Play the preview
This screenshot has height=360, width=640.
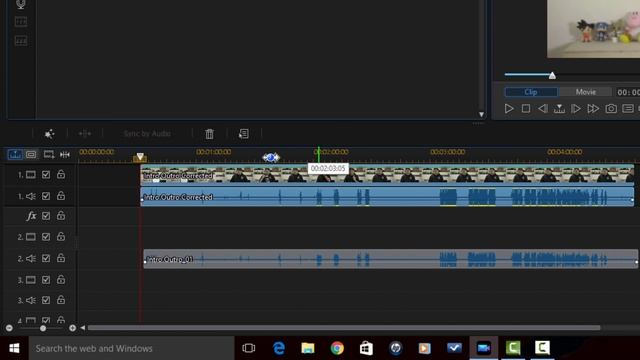click(509, 109)
